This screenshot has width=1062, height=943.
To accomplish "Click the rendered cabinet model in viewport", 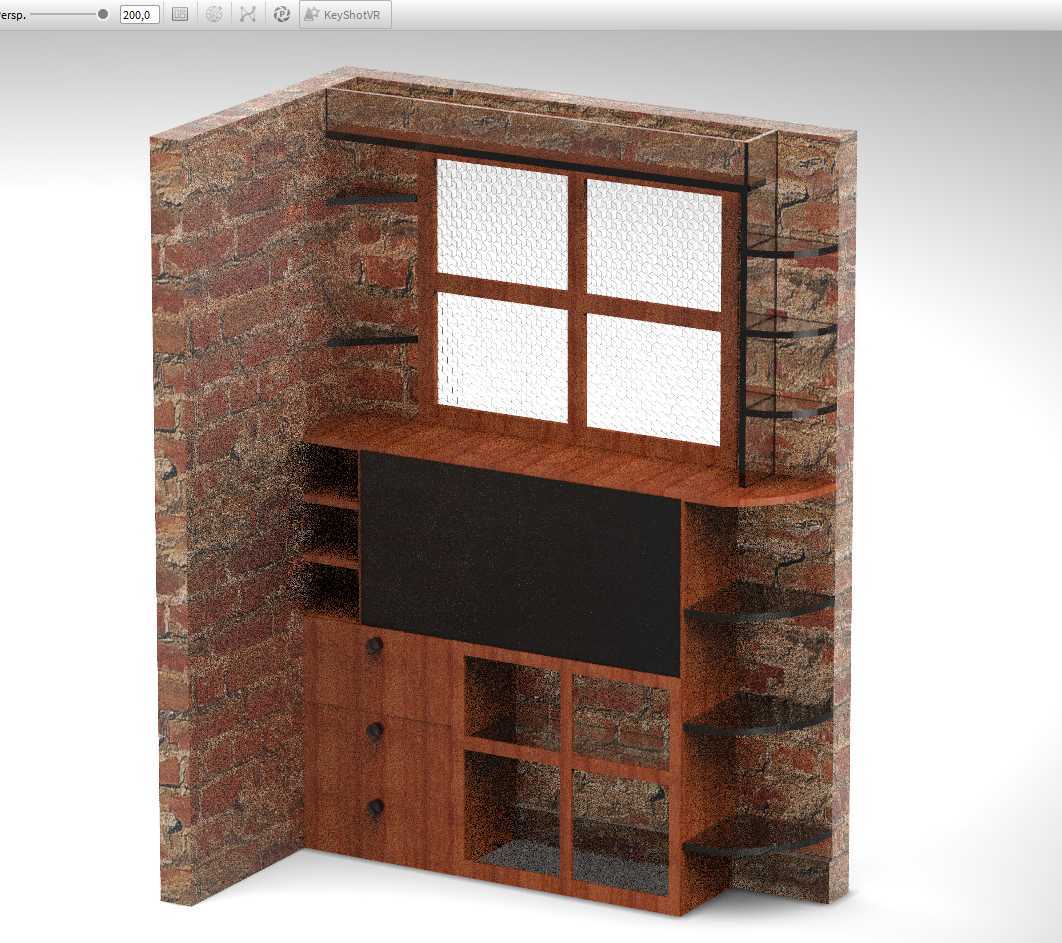I will 505,488.
